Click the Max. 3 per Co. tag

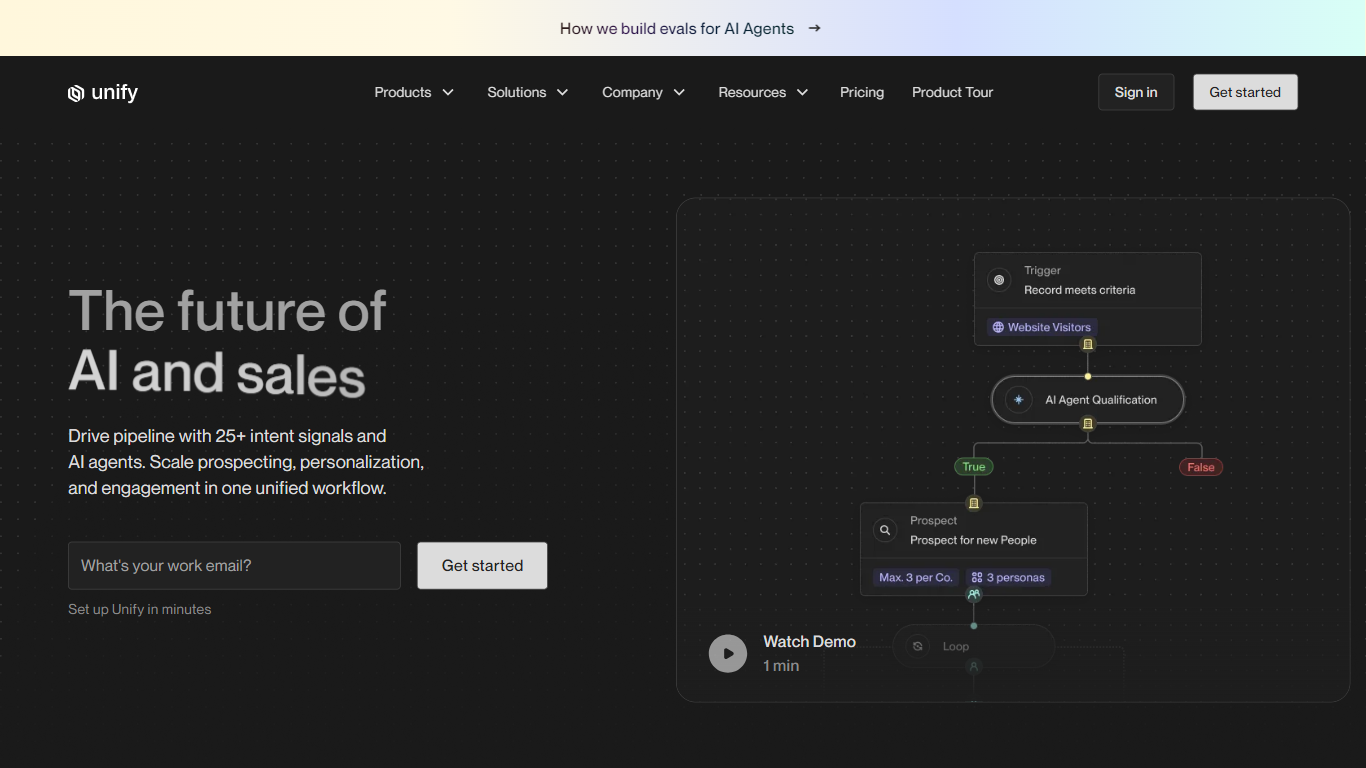pyautogui.click(x=916, y=578)
